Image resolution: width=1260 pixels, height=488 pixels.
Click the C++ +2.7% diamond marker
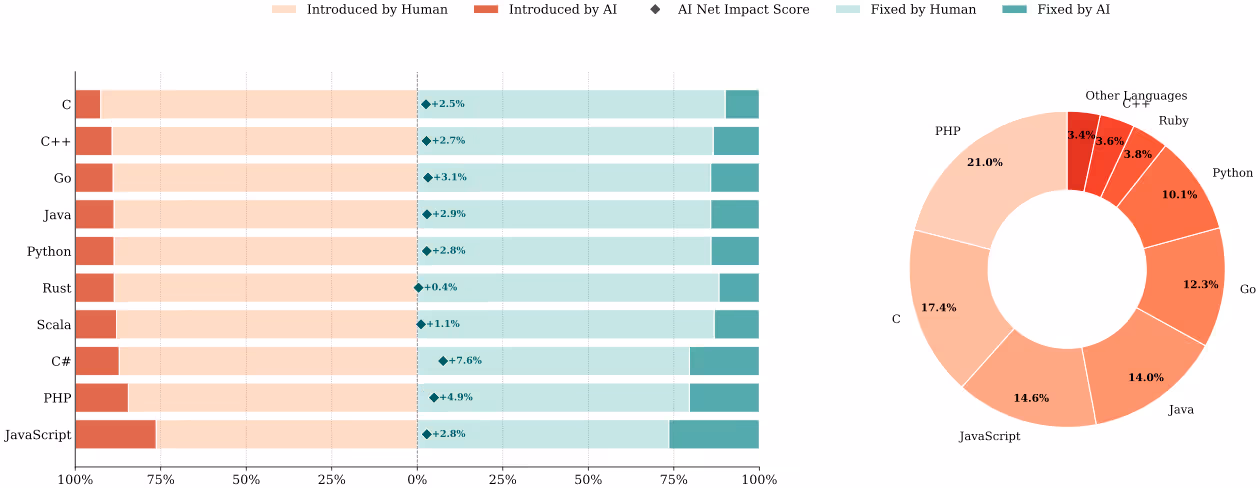[x=426, y=141]
